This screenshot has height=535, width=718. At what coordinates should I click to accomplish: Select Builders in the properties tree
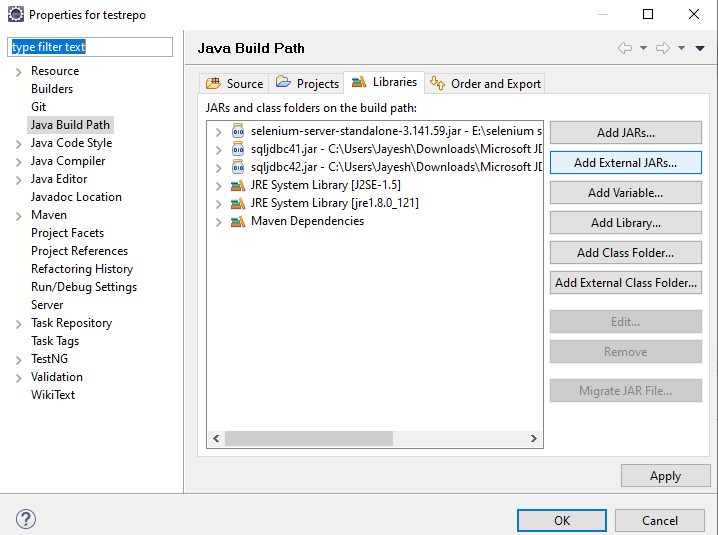point(52,89)
